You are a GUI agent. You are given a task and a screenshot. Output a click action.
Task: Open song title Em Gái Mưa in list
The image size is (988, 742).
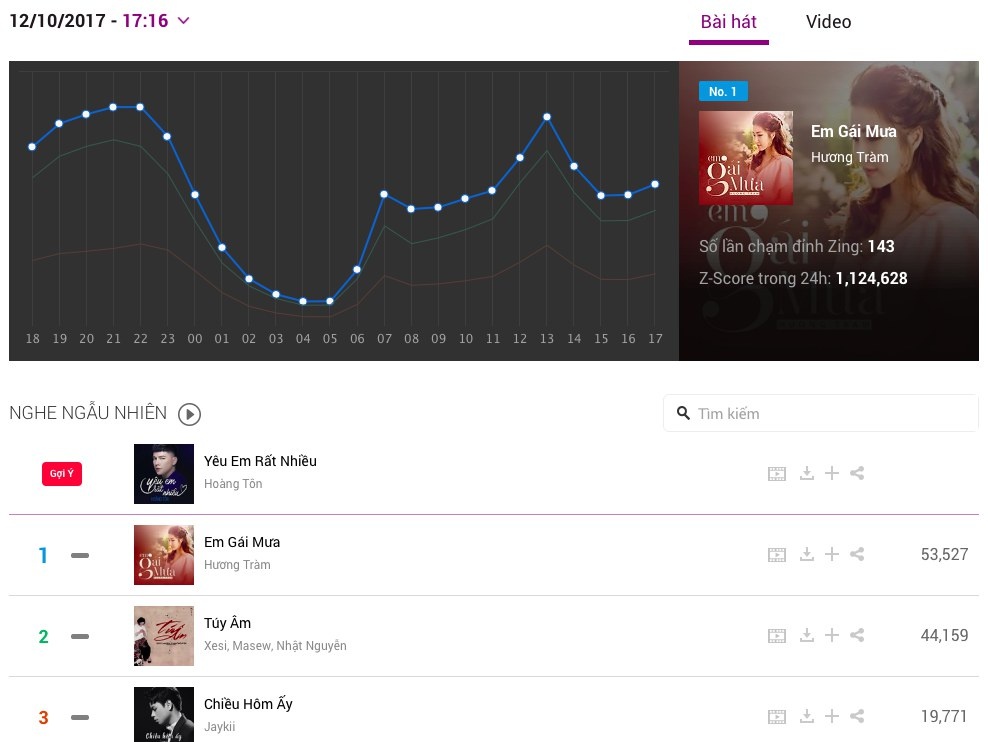point(242,542)
